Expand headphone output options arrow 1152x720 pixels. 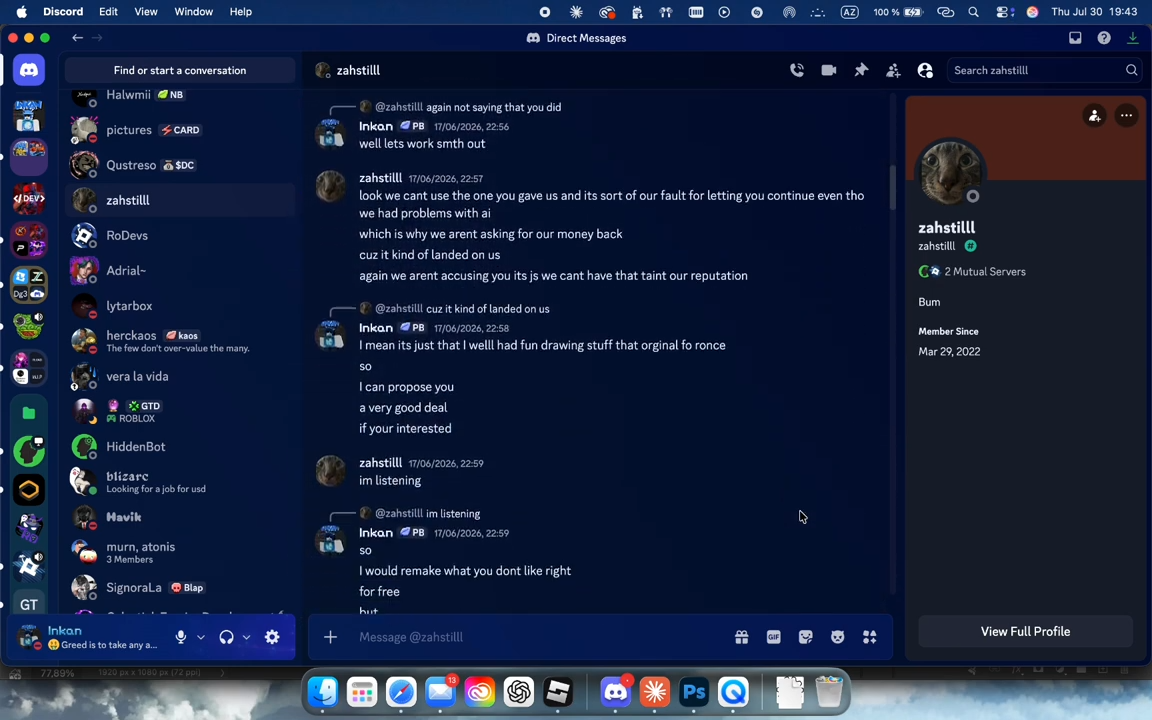tap(246, 637)
